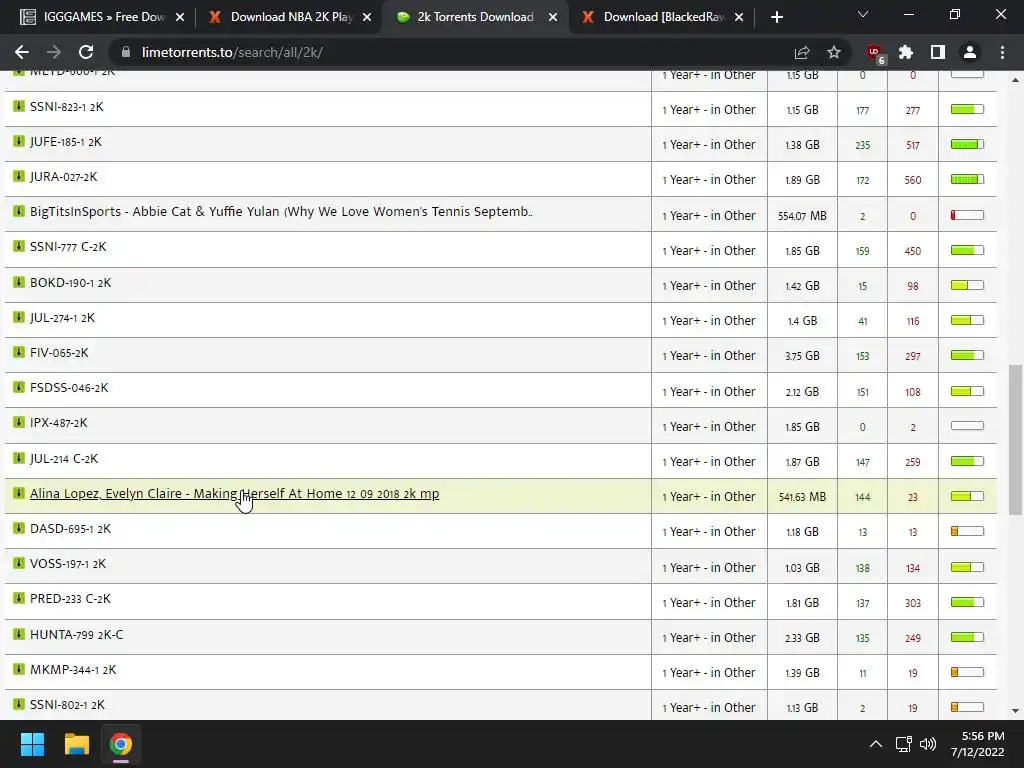This screenshot has height=768, width=1024.
Task: Open a new tab with plus button
Action: pos(776,17)
